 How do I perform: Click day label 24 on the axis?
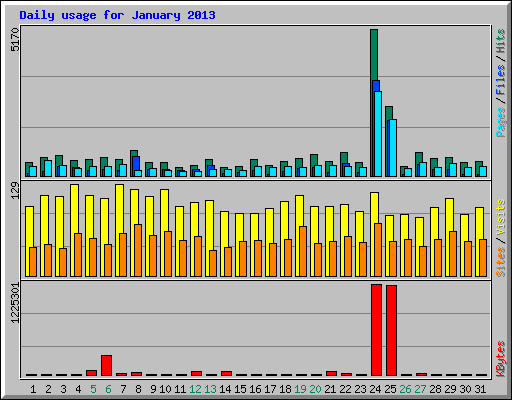click(375, 389)
